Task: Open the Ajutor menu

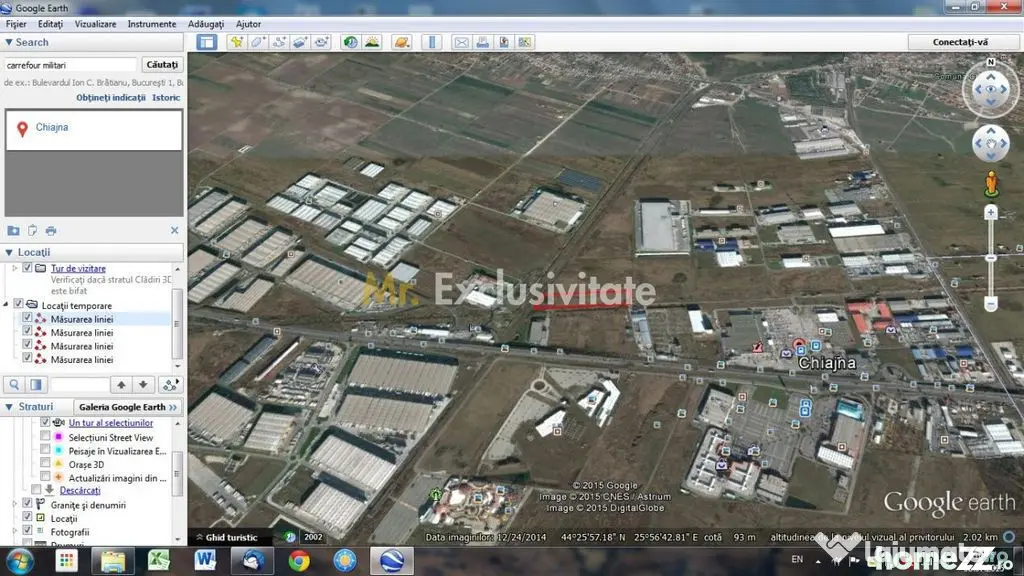Action: (248, 24)
